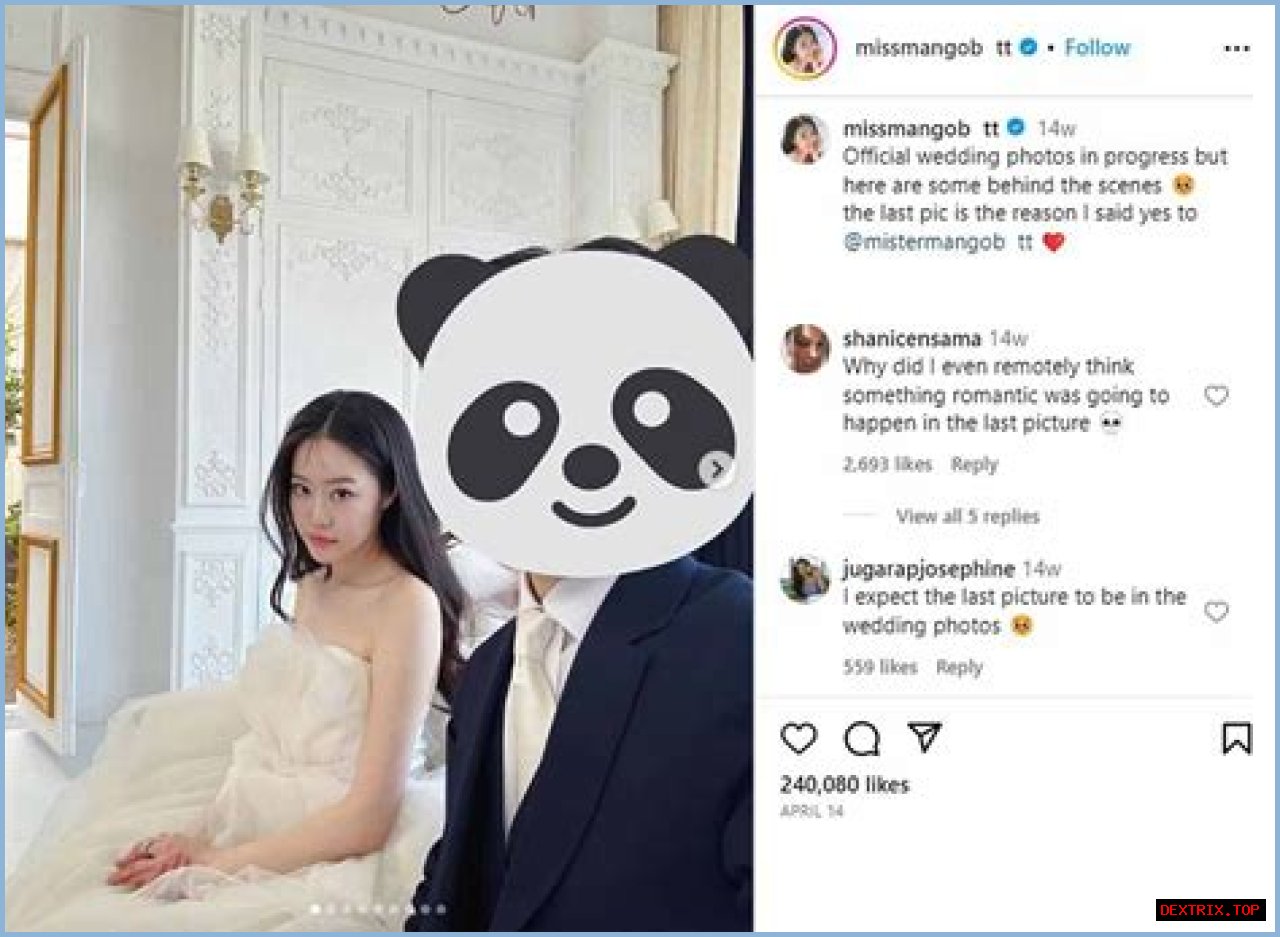Like the post with the heart icon
The image size is (1280, 937).
click(x=798, y=739)
